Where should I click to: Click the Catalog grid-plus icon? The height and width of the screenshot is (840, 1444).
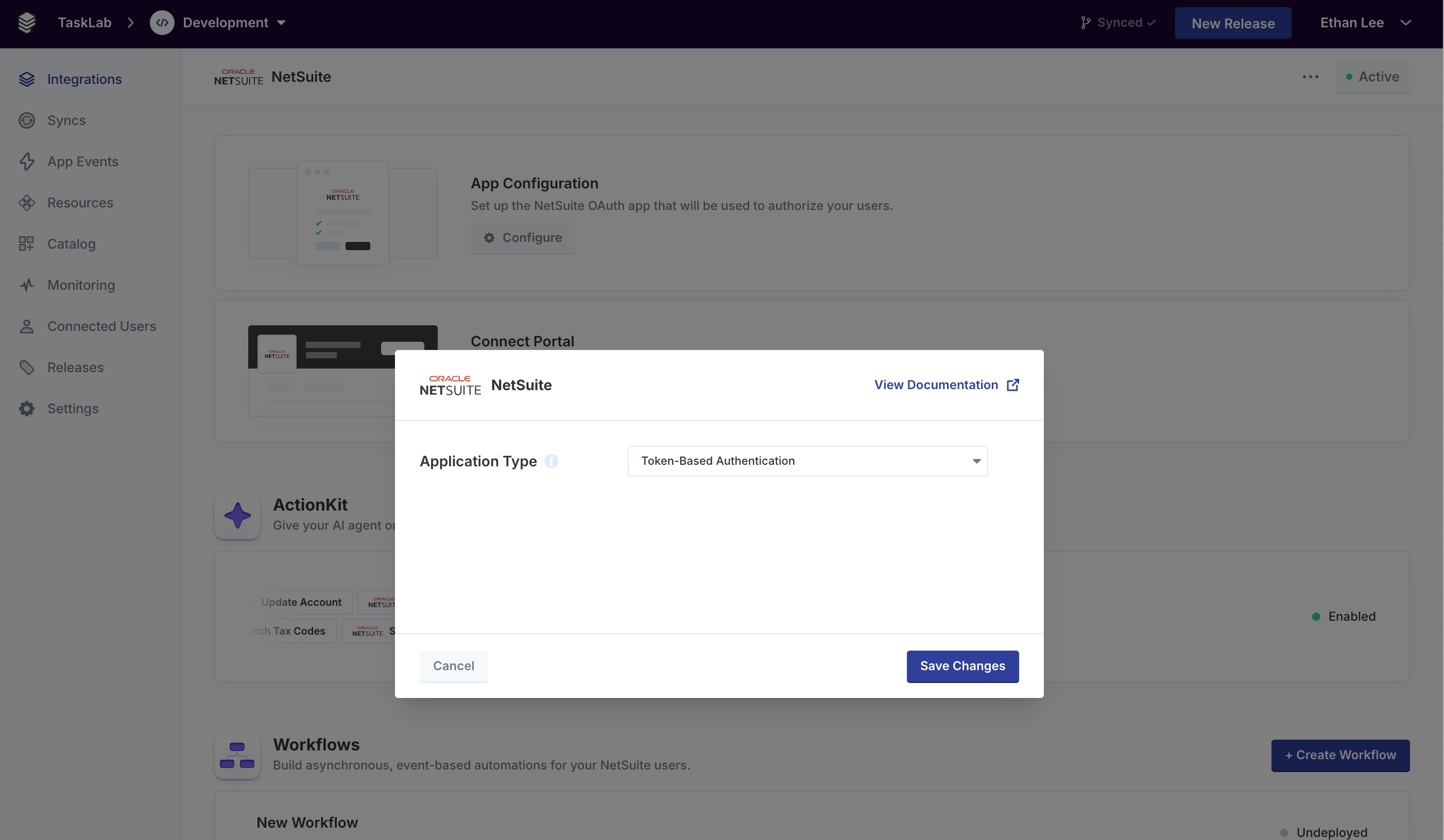(x=26, y=244)
